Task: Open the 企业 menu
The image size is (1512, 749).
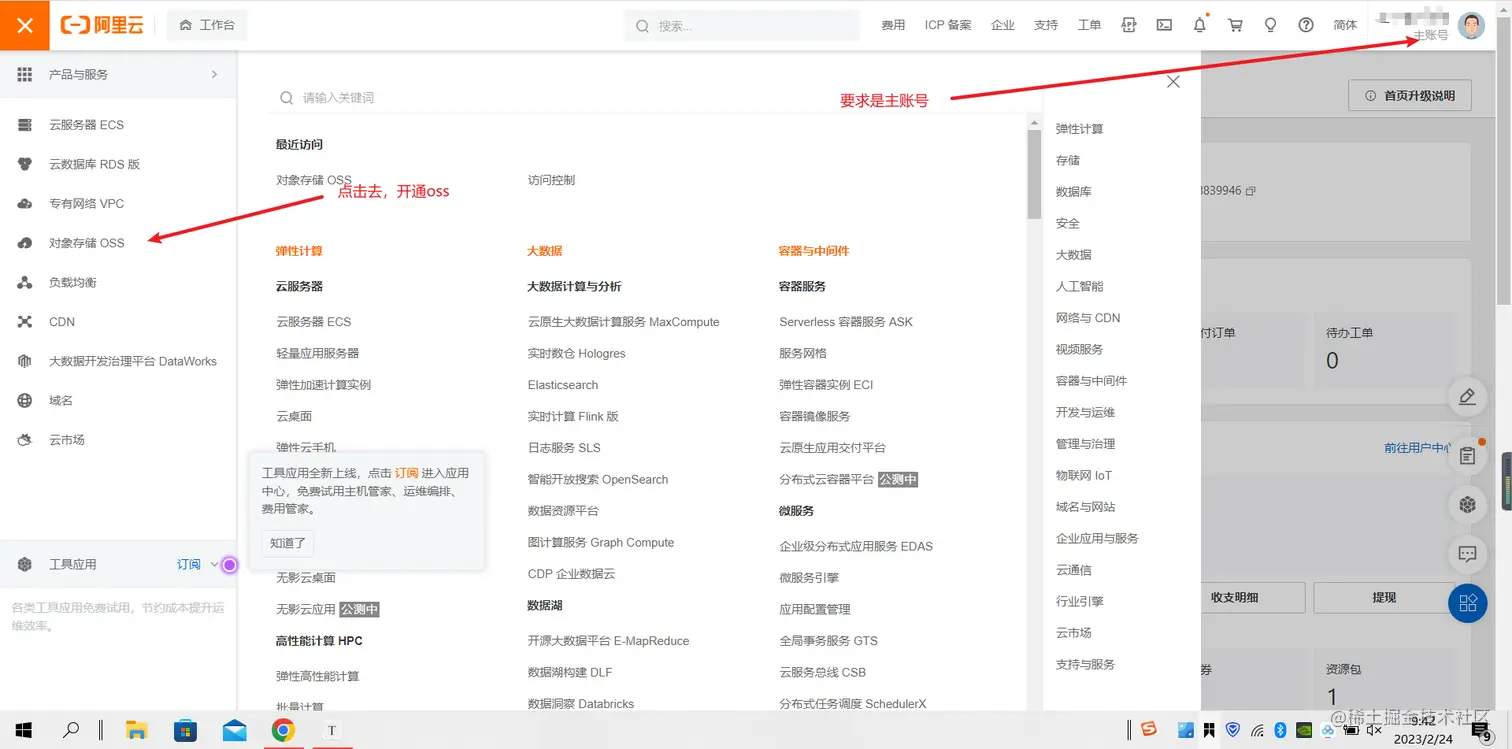Action: coord(1003,25)
